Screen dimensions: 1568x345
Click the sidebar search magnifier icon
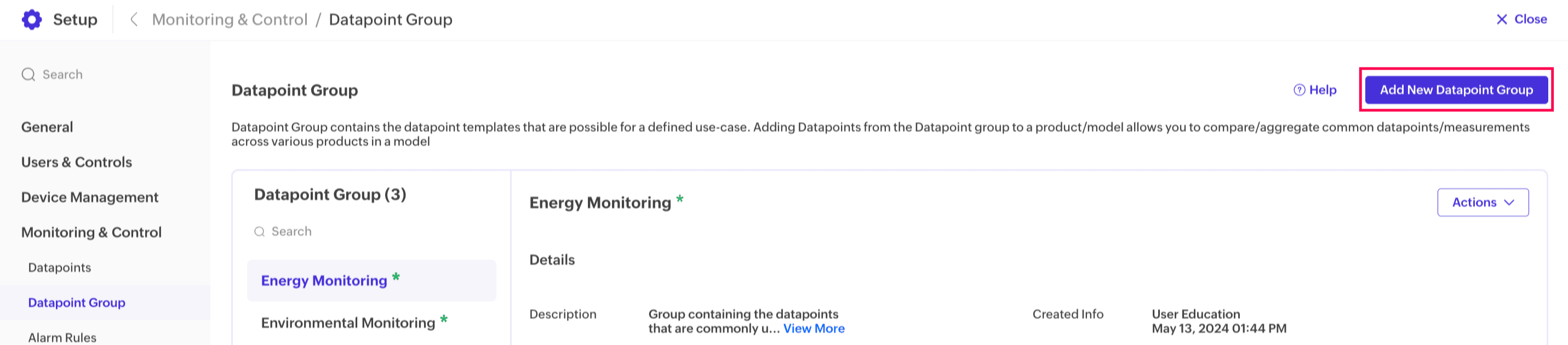point(28,75)
